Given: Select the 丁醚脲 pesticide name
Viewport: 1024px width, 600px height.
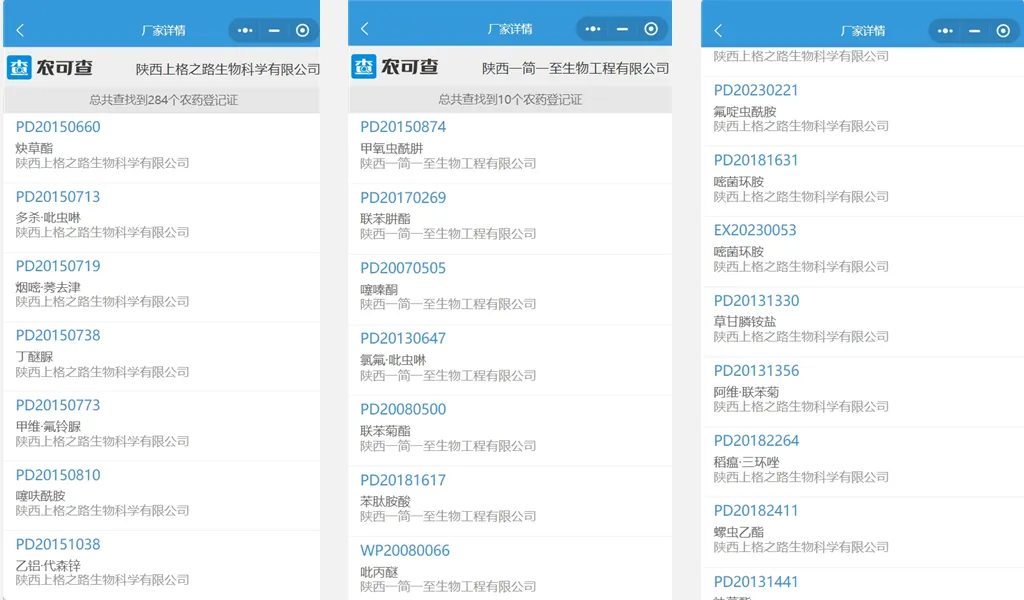Looking at the screenshot, I should [34, 356].
